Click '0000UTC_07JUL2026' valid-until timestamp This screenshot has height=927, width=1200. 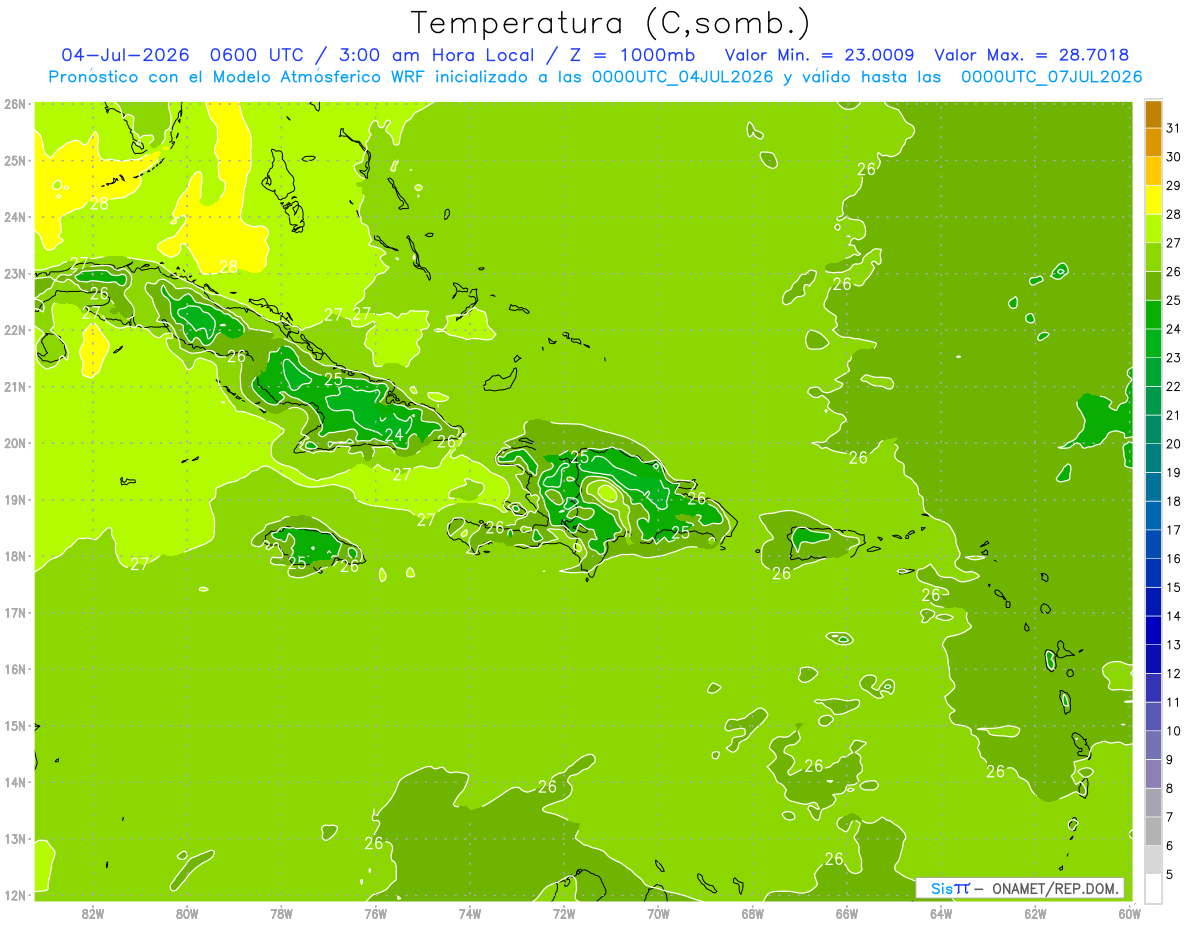tap(1051, 77)
